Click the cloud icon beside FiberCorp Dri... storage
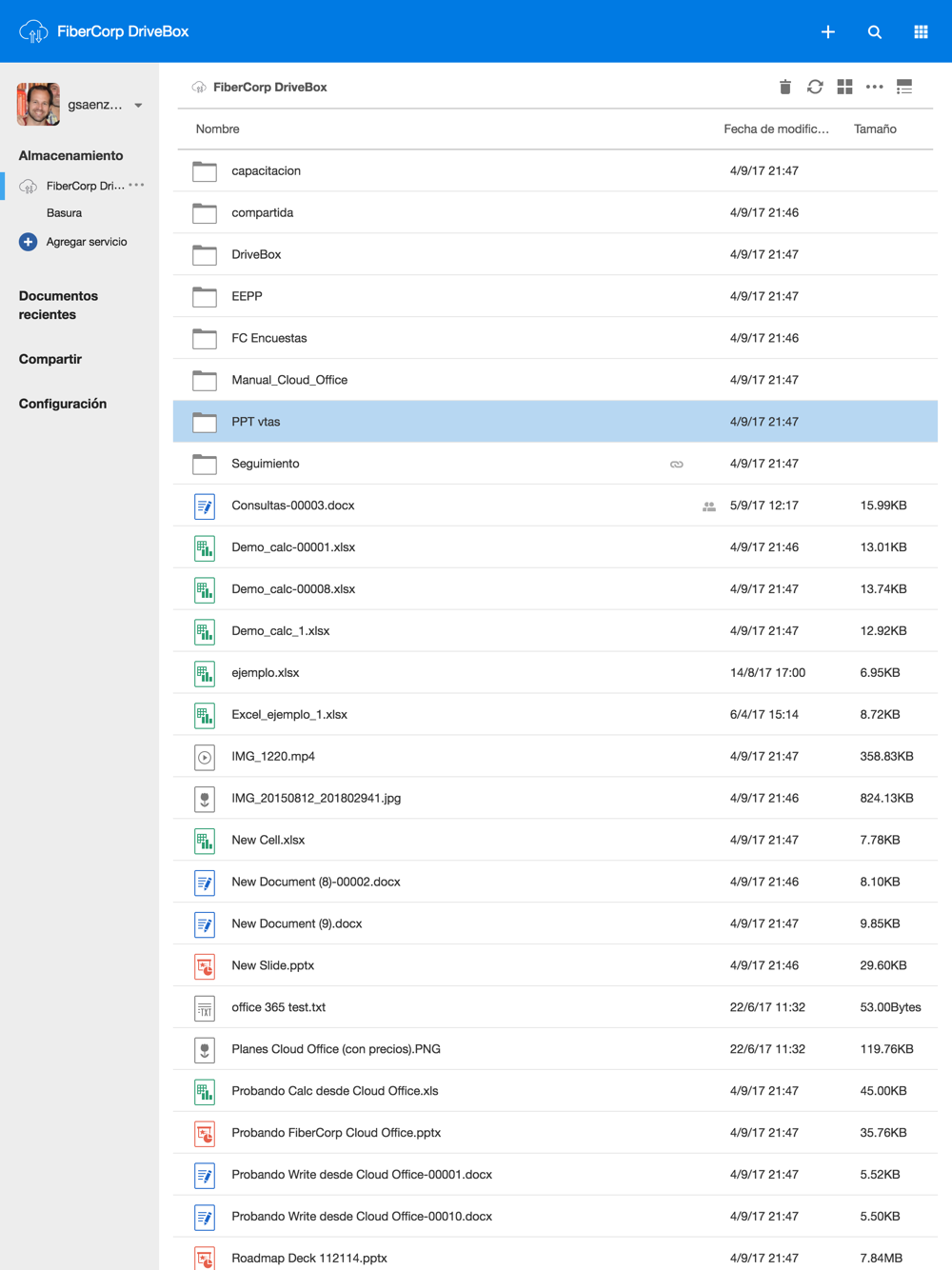 click(x=29, y=186)
